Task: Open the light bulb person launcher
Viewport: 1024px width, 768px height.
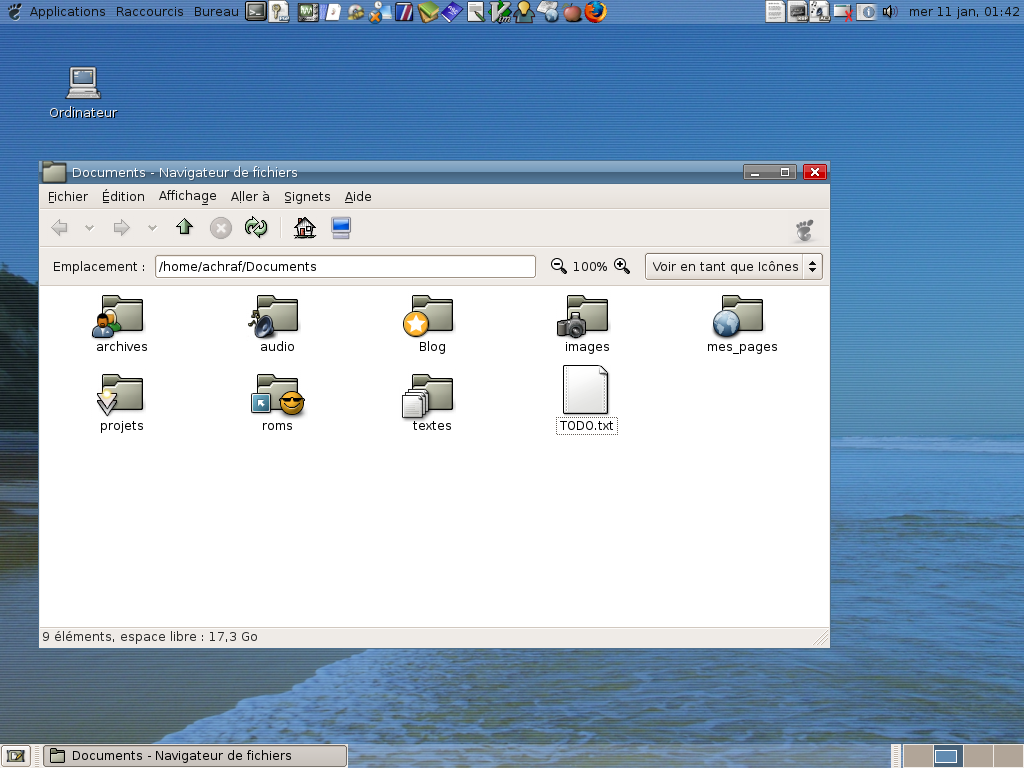Action: click(524, 12)
